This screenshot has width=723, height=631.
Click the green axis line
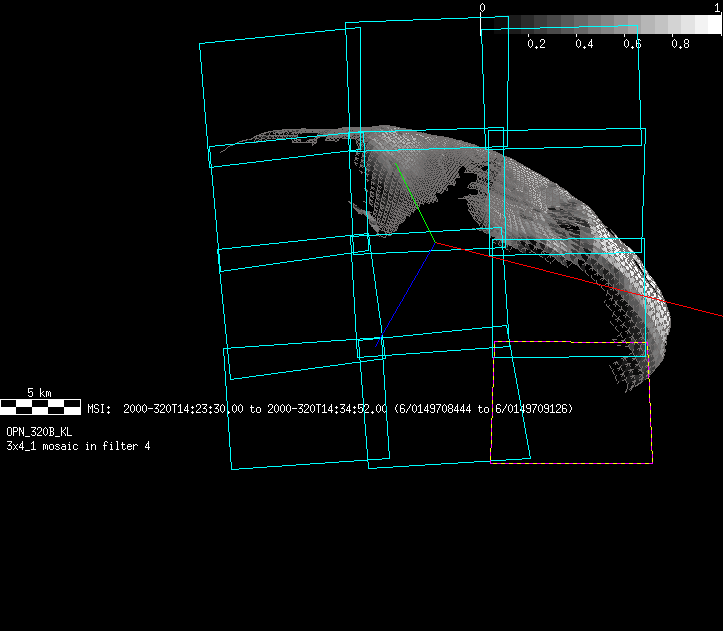413,201
